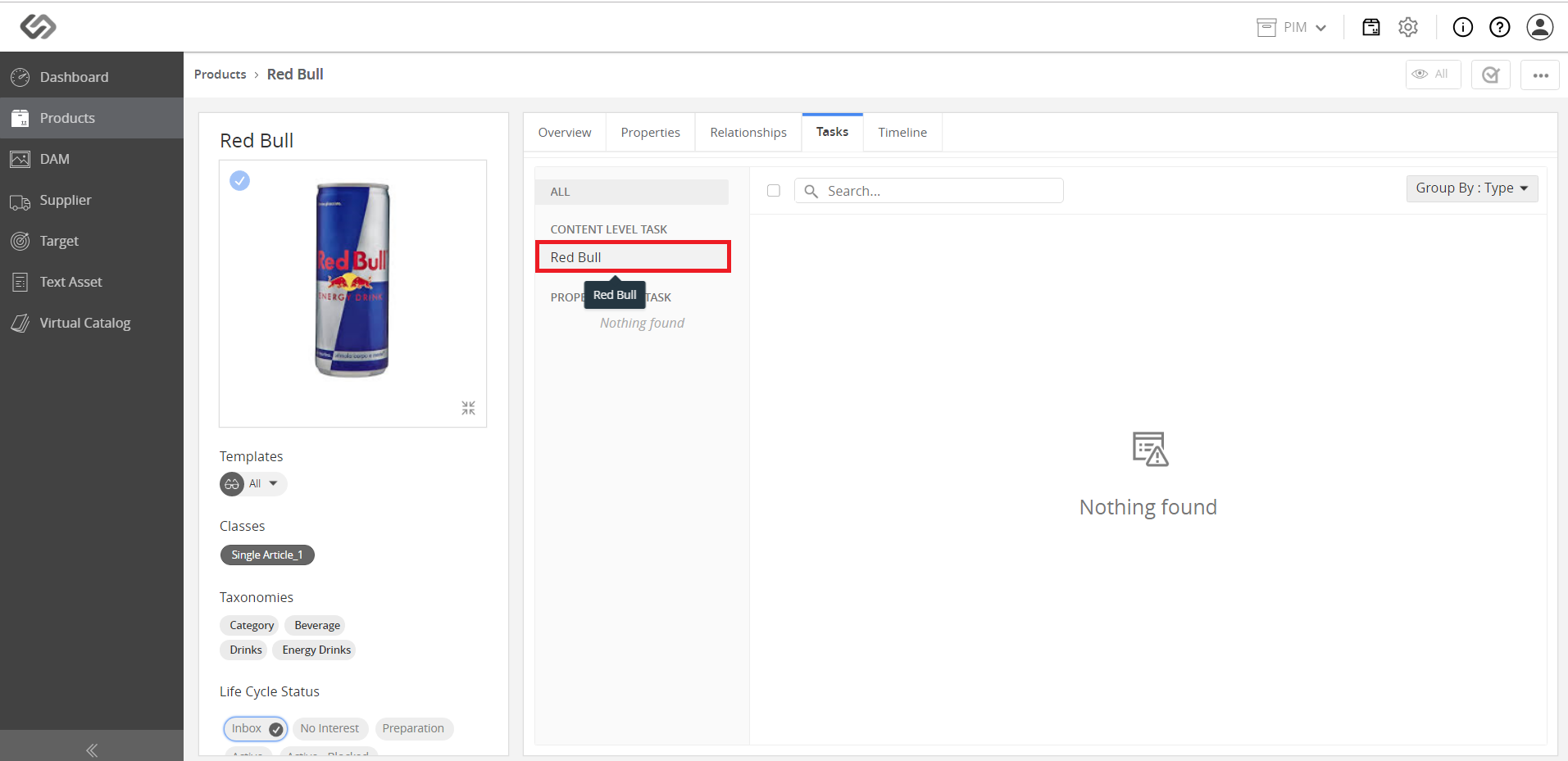1568x761 pixels.
Task: Collapse the left sidebar with double chevron
Action: (92, 750)
